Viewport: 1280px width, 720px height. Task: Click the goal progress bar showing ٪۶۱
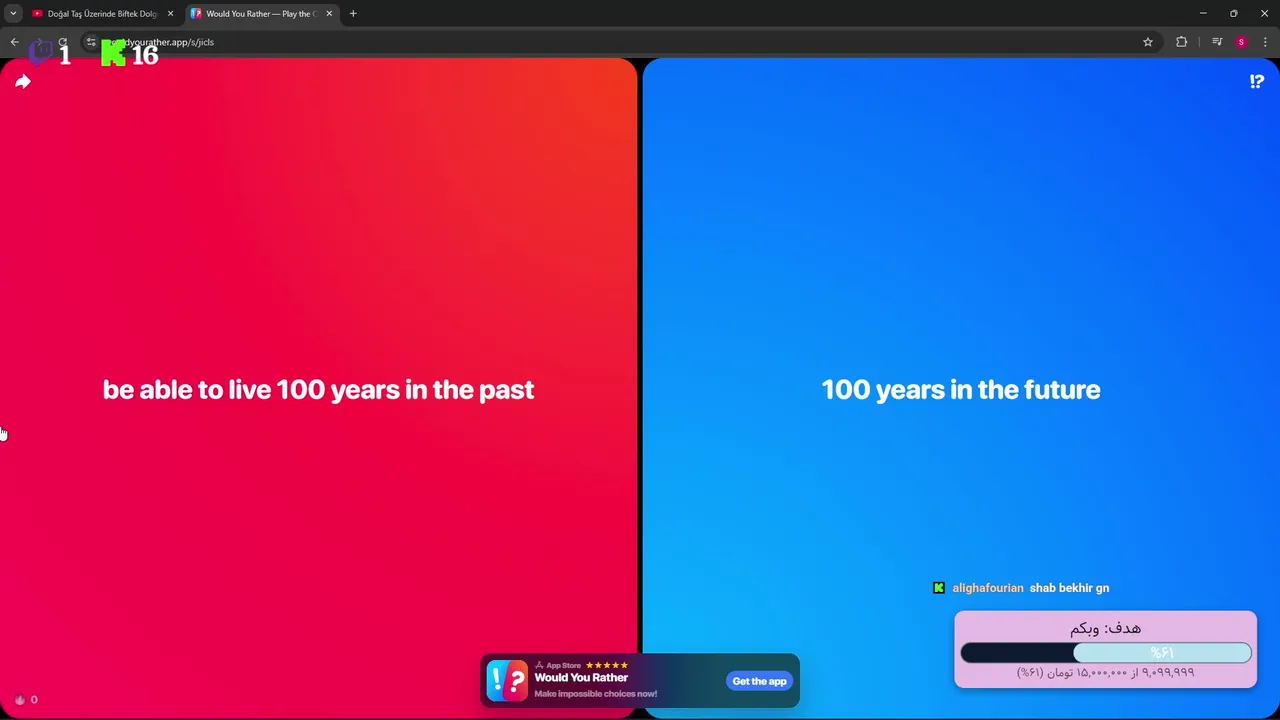click(x=1106, y=653)
